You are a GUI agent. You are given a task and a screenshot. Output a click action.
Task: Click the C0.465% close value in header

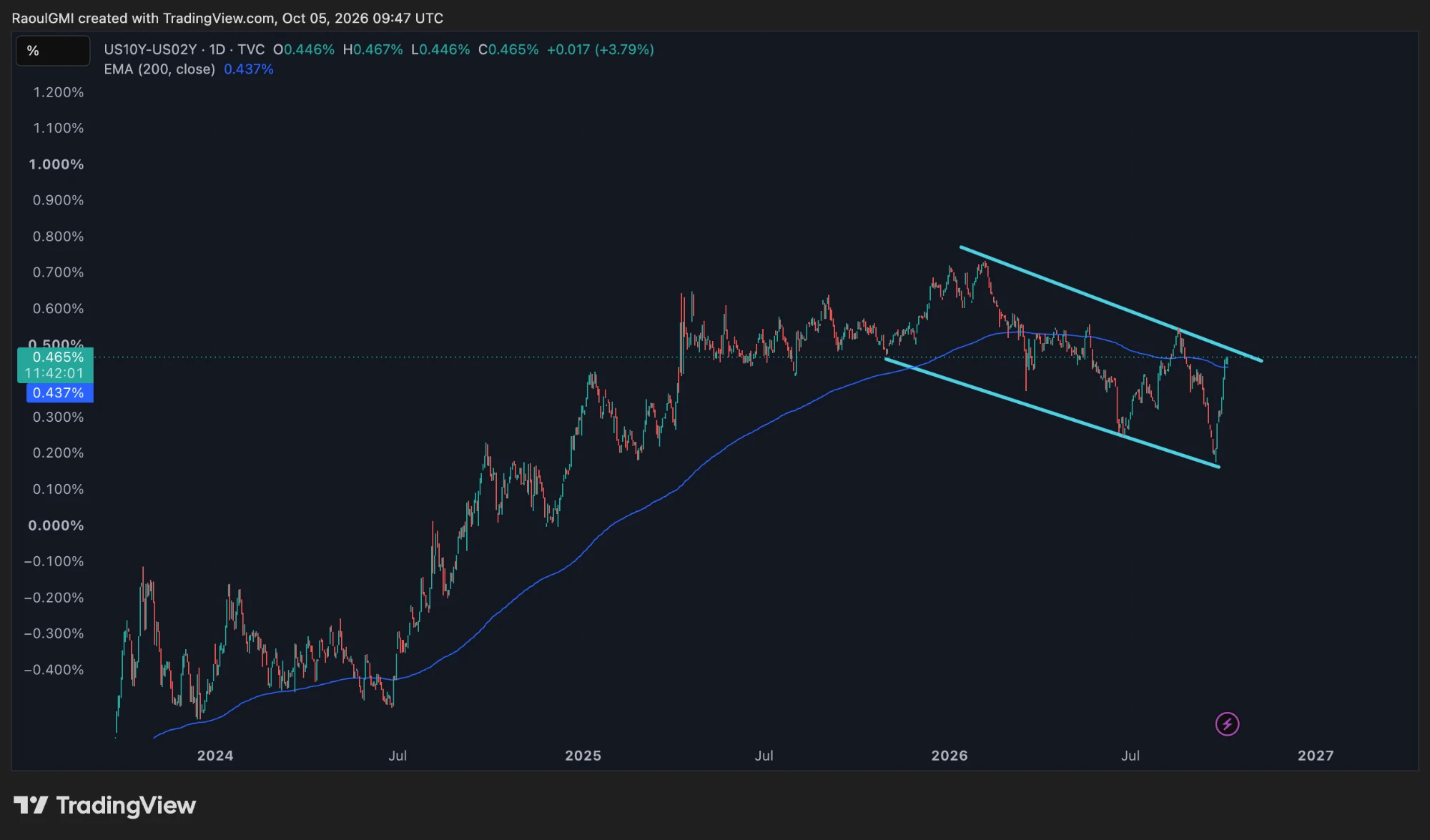tap(508, 49)
